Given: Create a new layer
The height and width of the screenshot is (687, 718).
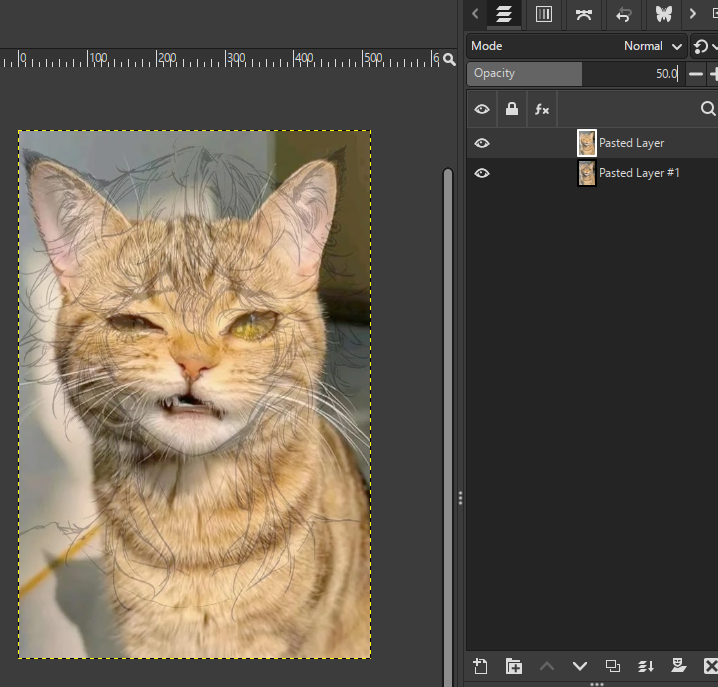Looking at the screenshot, I should click(480, 666).
